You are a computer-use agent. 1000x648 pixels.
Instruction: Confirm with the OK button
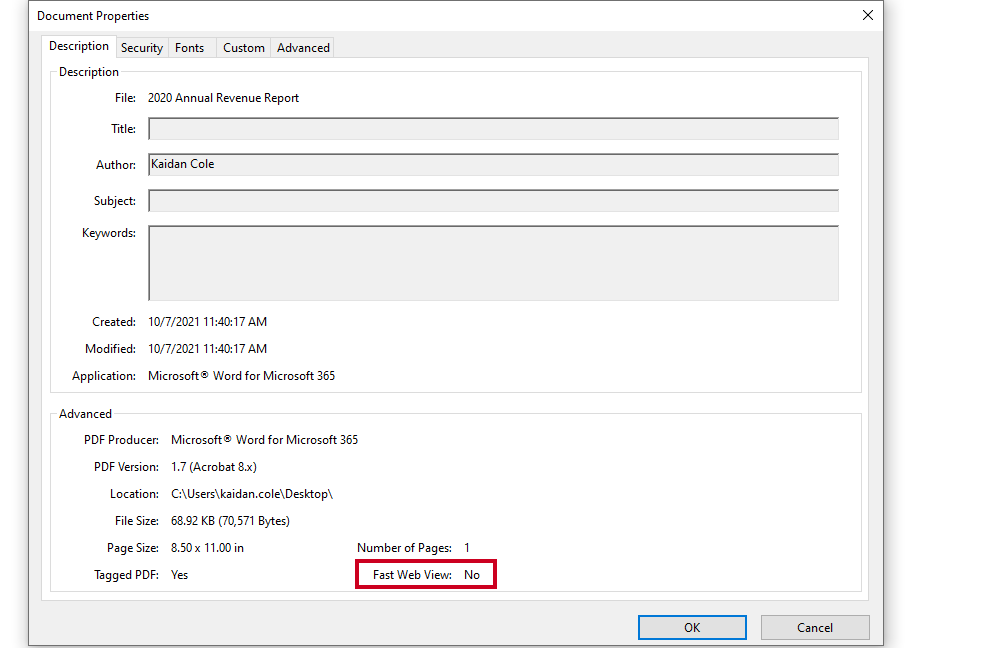pos(692,628)
